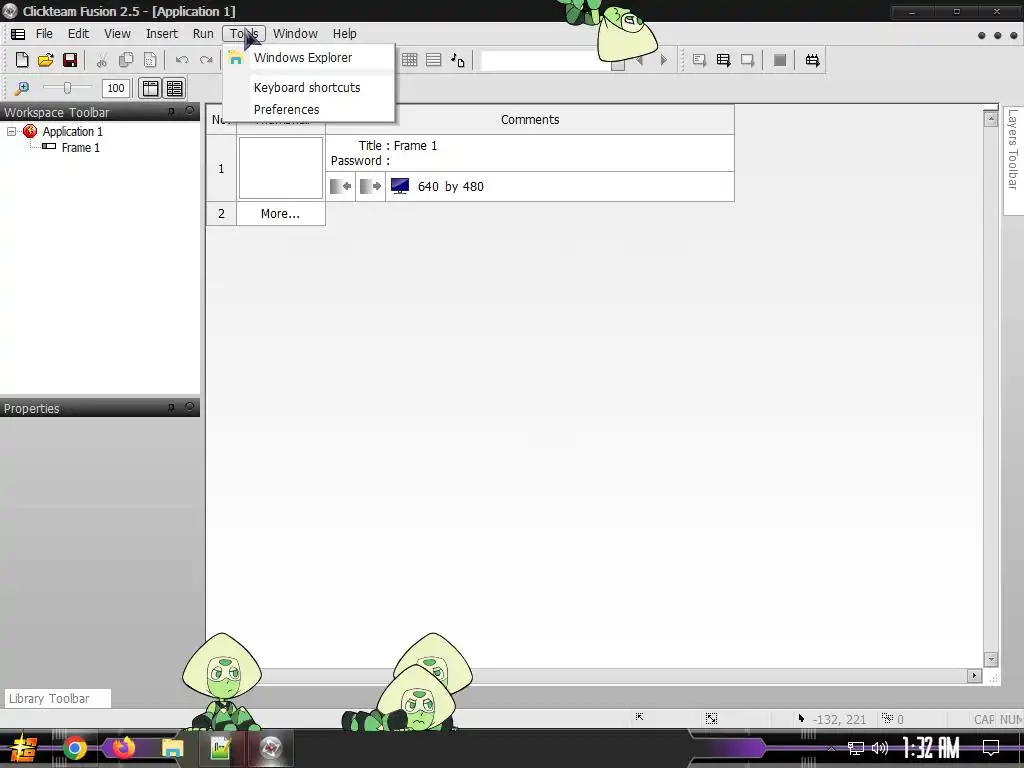Open the Edit menu

click(x=78, y=34)
